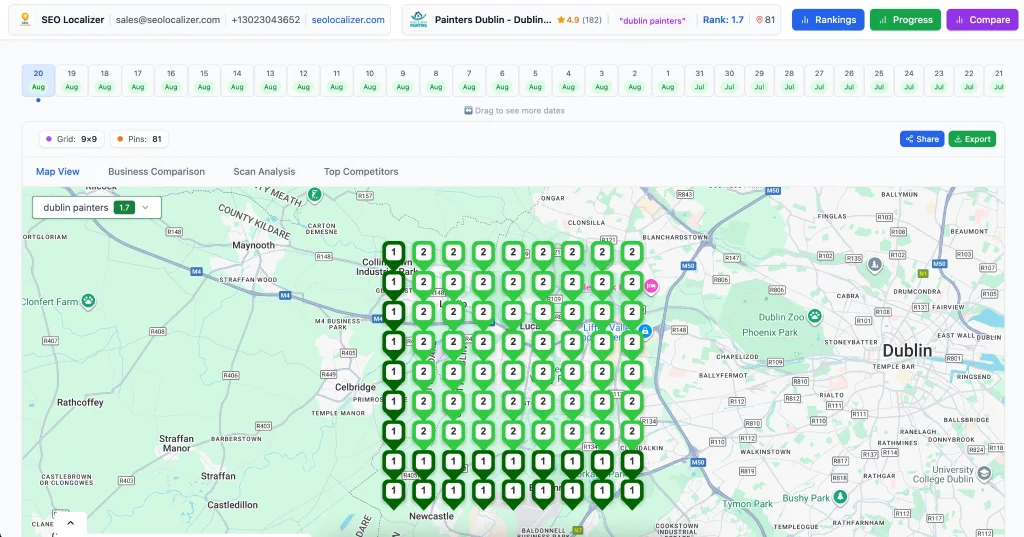Select the 28 Jul scan date
This screenshot has height=537, width=1024.
click(789, 80)
